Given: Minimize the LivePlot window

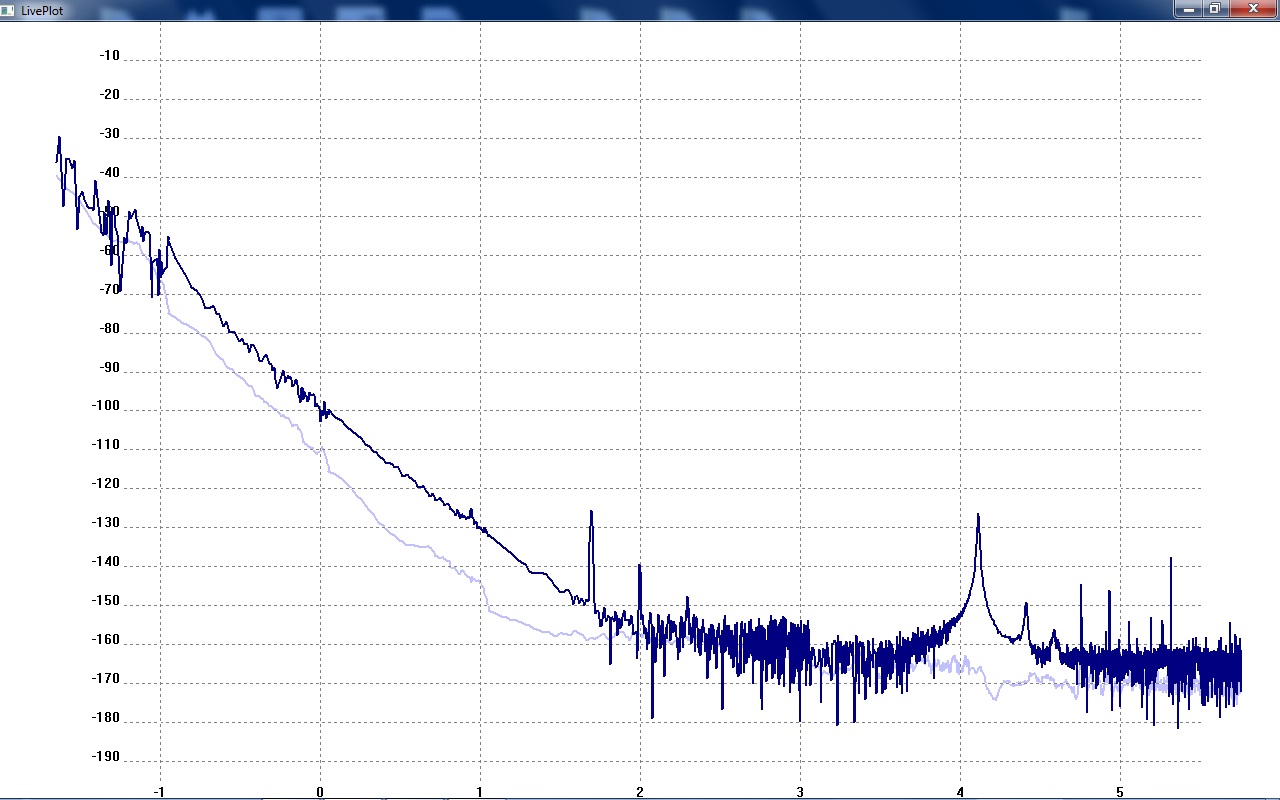Looking at the screenshot, I should coord(1188,8).
